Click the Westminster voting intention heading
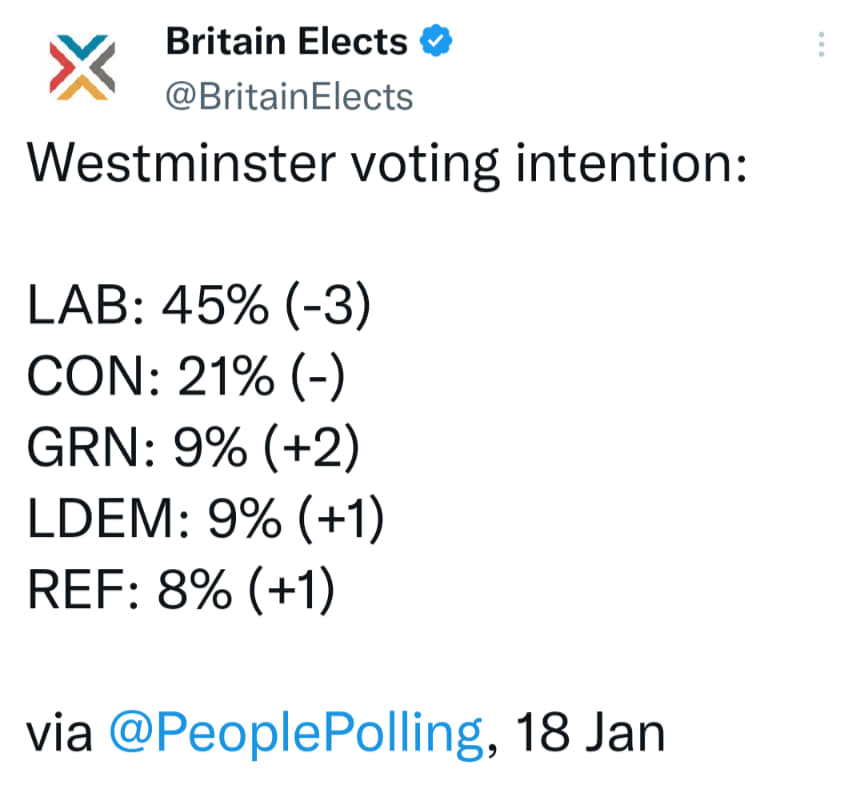Image resolution: width=864 pixels, height=789 pixels. pos(387,164)
